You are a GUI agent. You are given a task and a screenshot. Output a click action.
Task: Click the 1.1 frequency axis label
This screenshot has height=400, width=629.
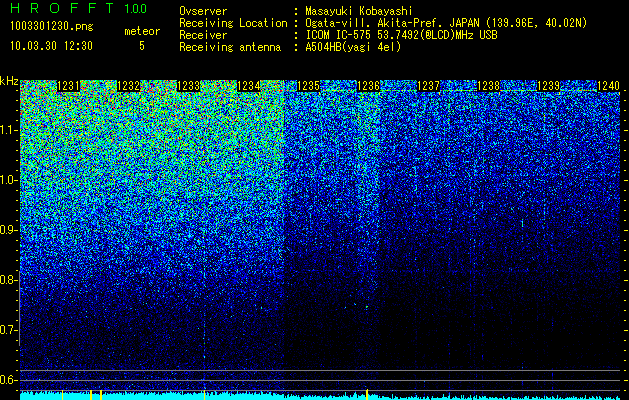click(x=8, y=130)
